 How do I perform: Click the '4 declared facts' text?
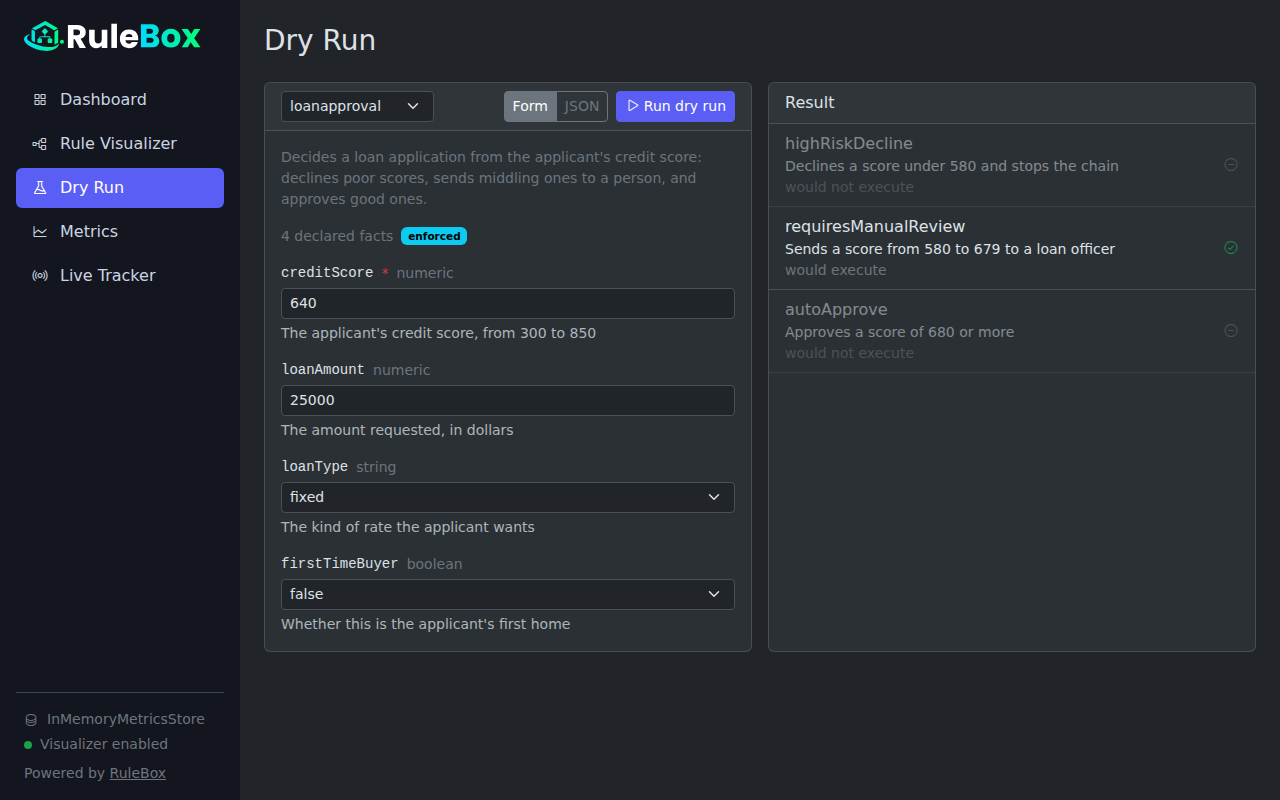click(x=337, y=236)
